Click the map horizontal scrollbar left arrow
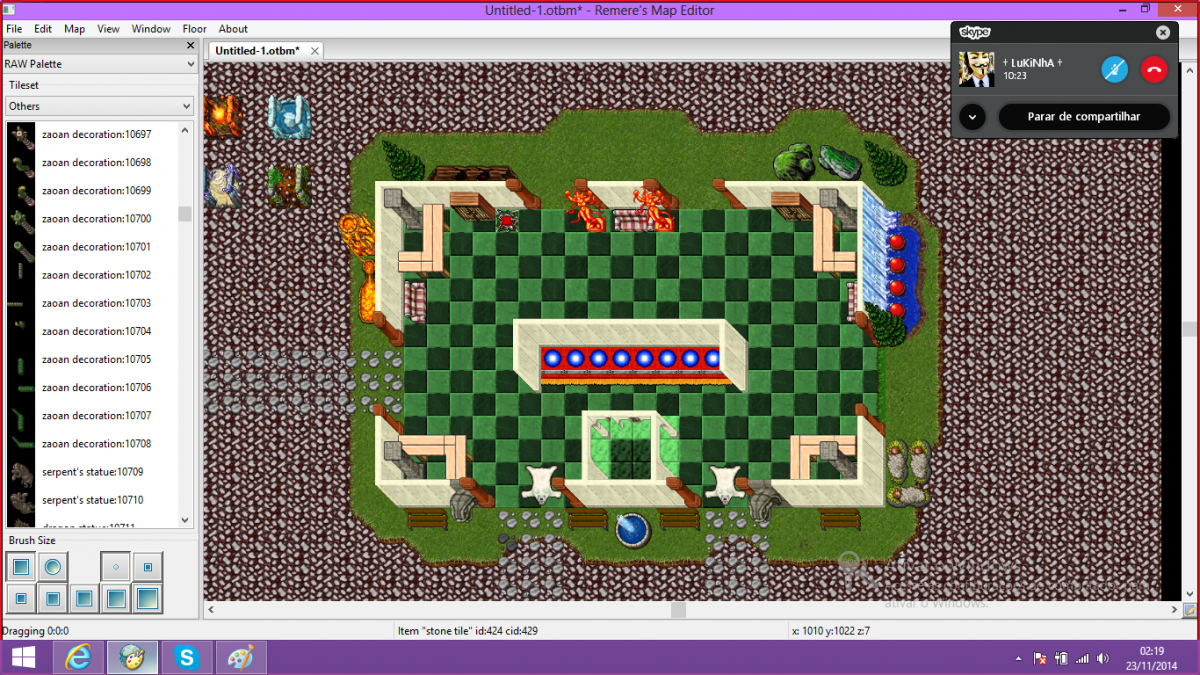This screenshot has width=1200, height=675. click(x=211, y=609)
